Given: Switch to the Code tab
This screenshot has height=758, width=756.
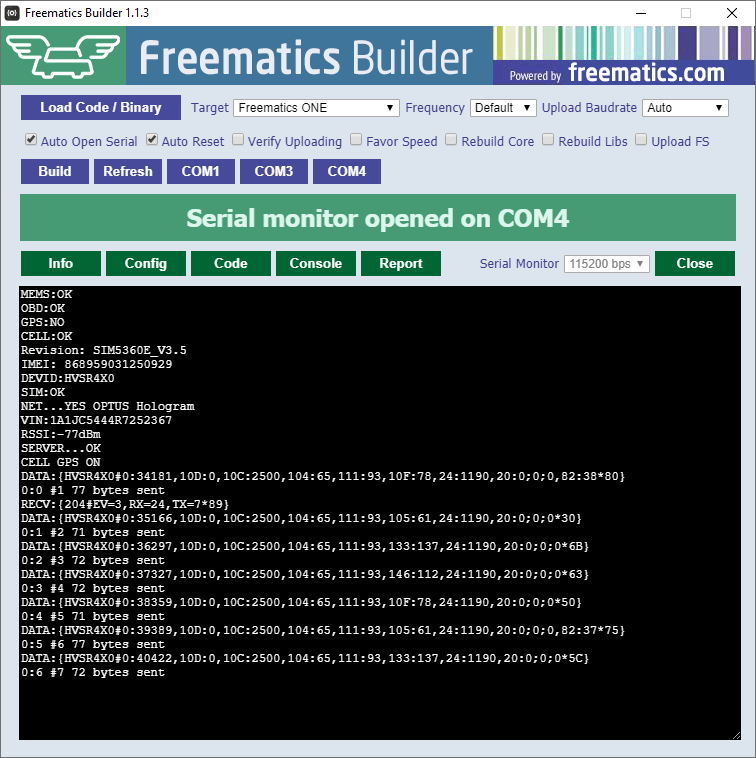Looking at the screenshot, I should coord(231,263).
